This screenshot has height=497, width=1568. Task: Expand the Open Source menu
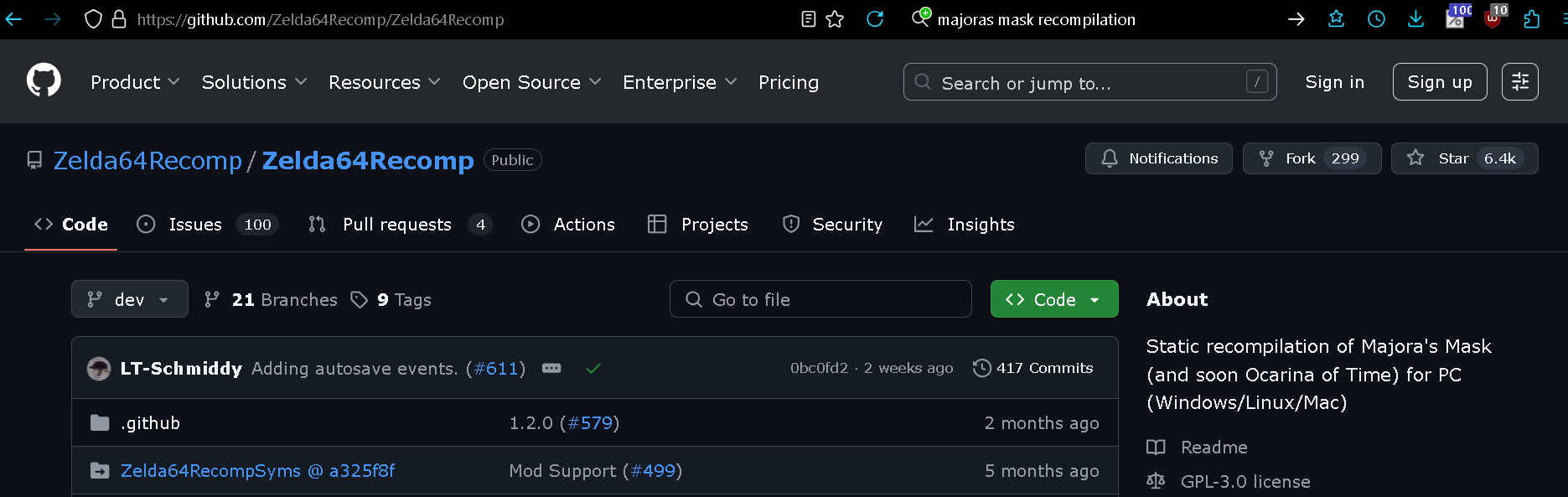point(531,82)
